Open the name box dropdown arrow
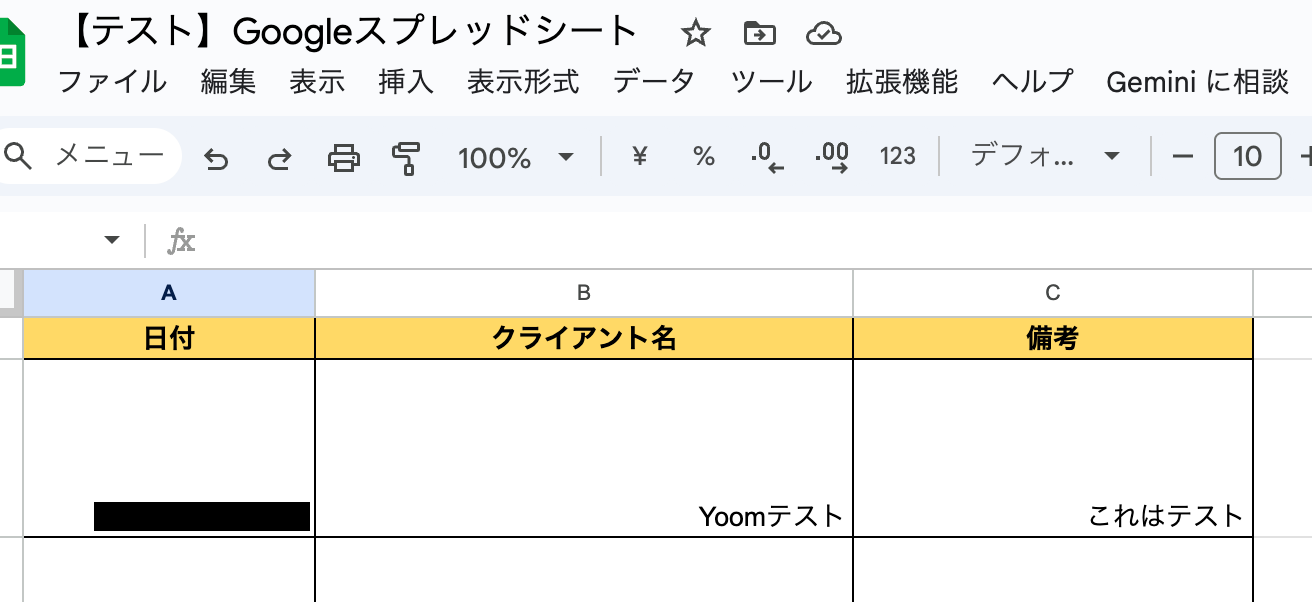Image resolution: width=1312 pixels, height=602 pixels. pyautogui.click(x=112, y=240)
